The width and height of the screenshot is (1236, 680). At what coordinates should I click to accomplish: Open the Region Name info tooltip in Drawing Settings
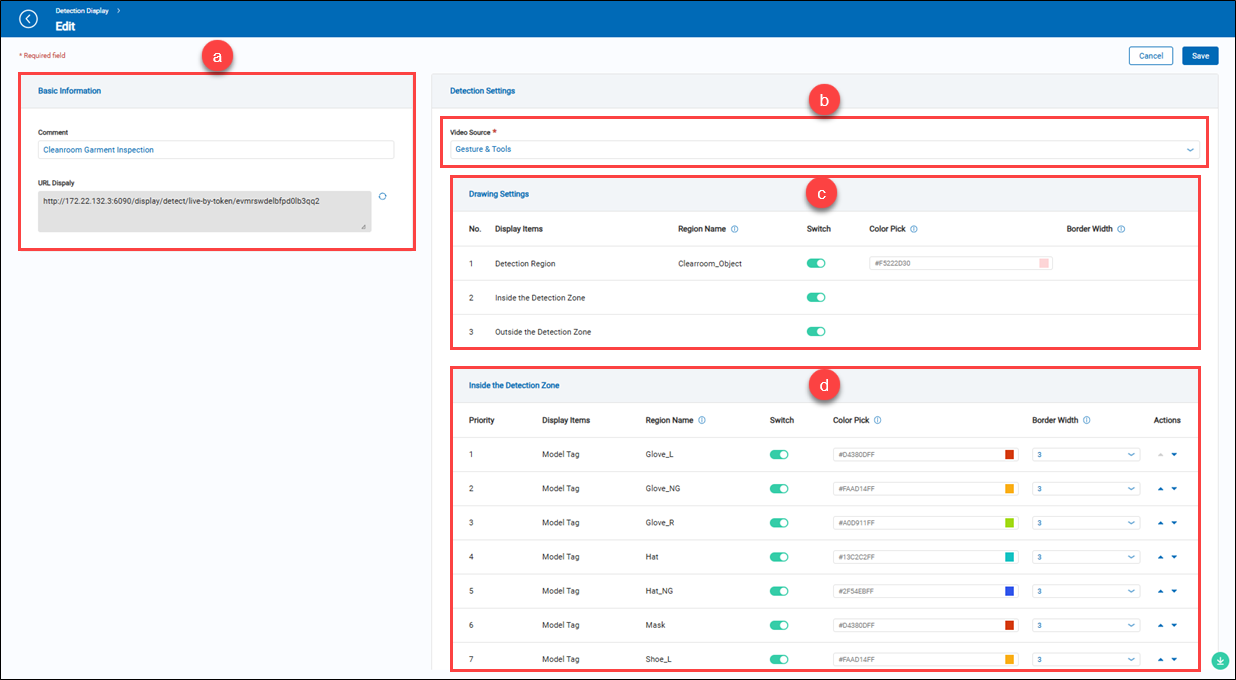(737, 228)
